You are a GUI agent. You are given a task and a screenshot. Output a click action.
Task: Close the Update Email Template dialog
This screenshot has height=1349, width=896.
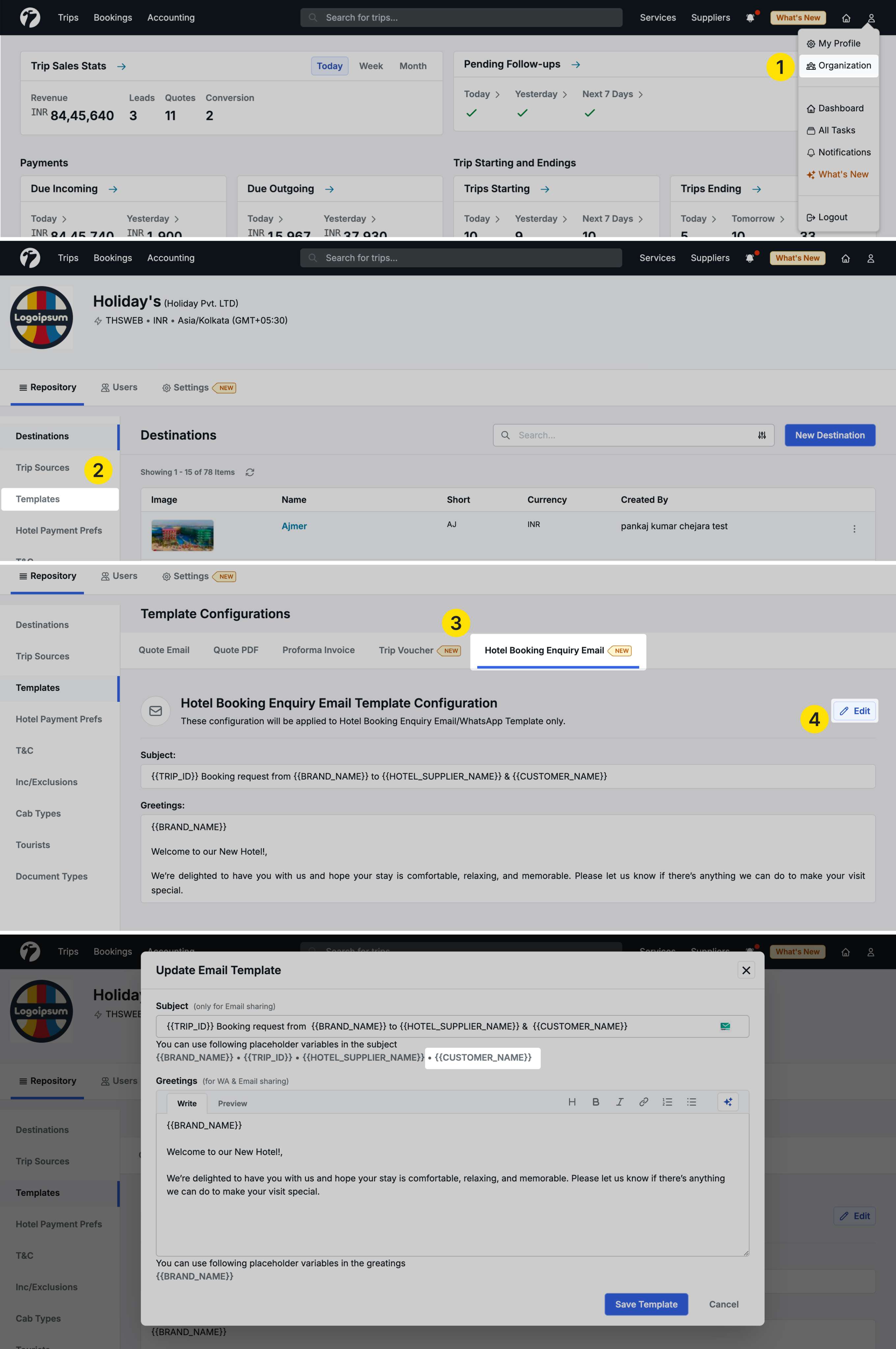[746, 970]
